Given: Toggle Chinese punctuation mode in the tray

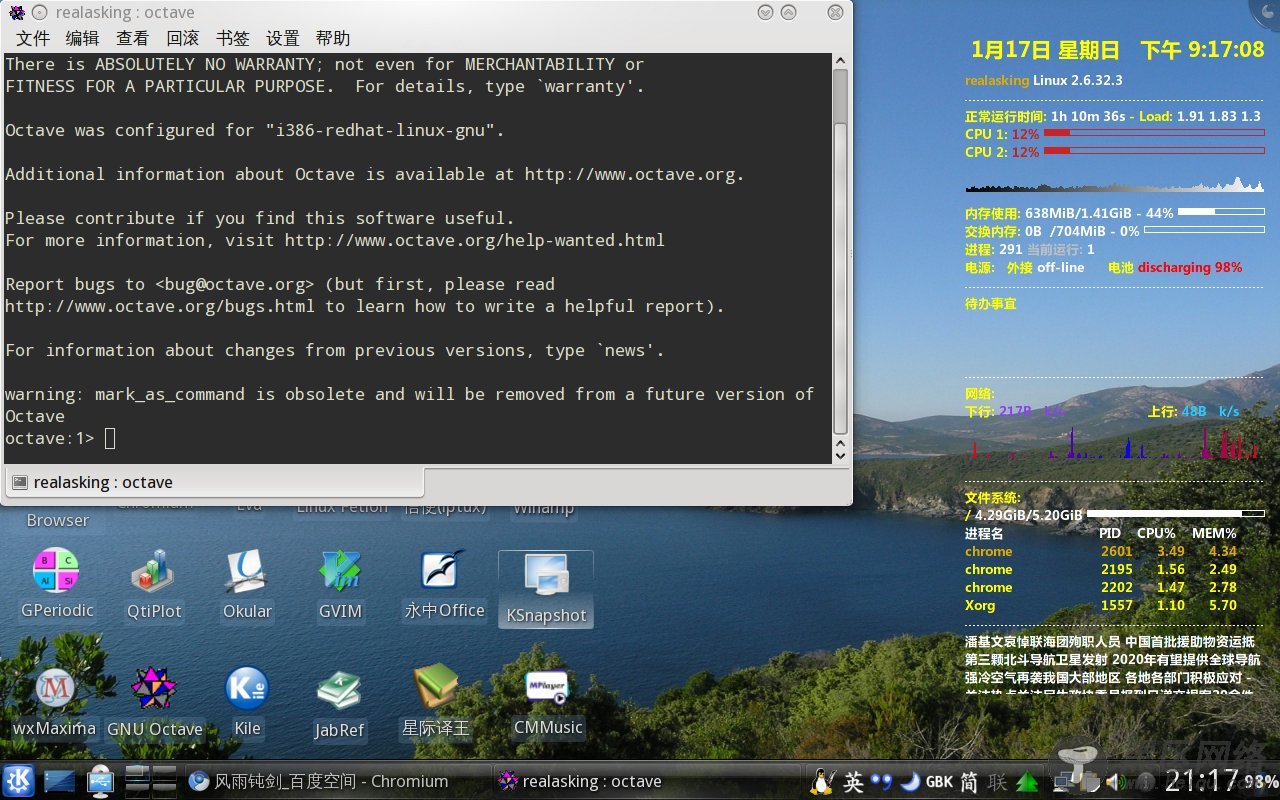Looking at the screenshot, I should [881, 781].
